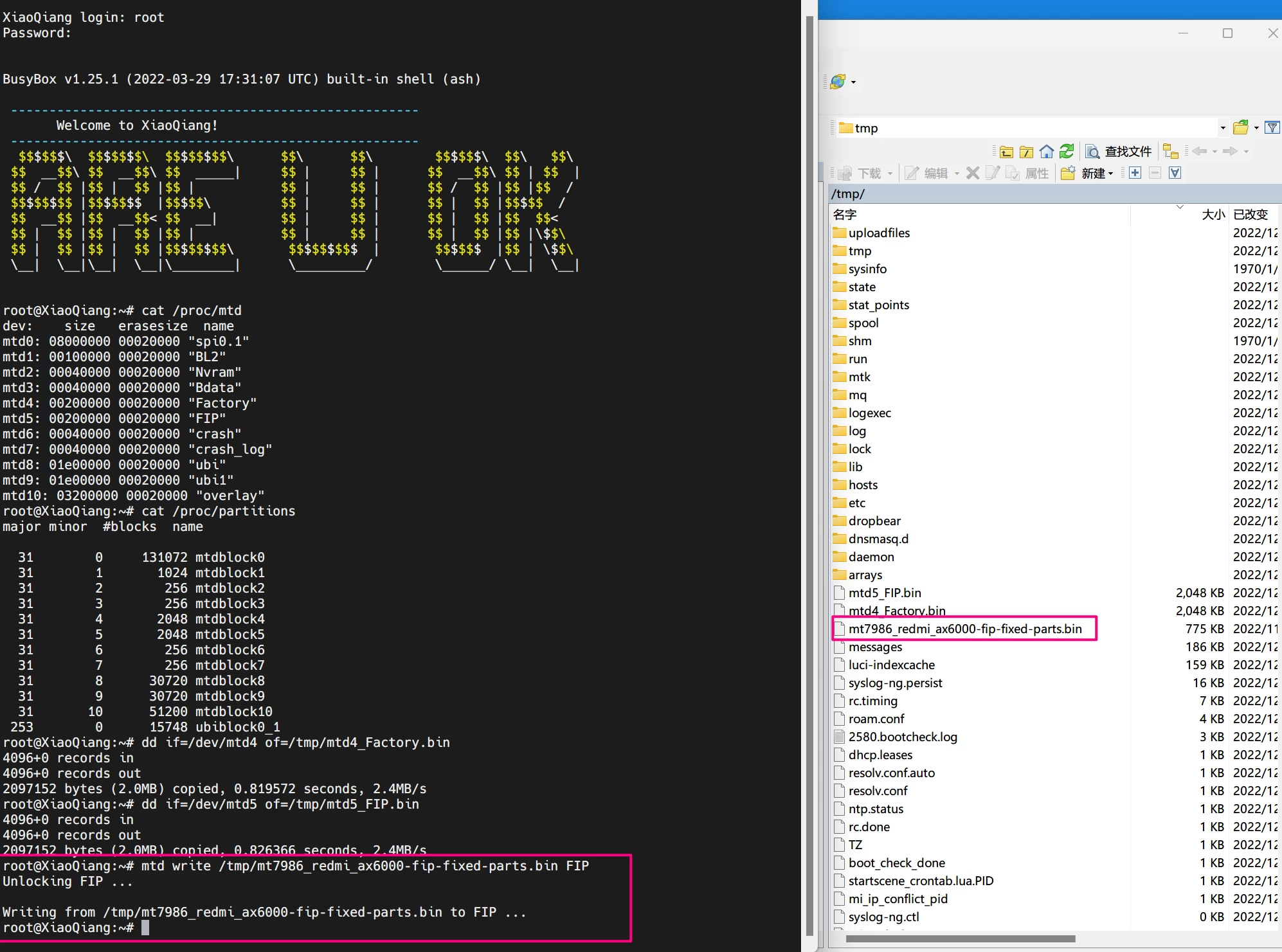
Task: Click the invert selection icon
Action: coord(1175,173)
